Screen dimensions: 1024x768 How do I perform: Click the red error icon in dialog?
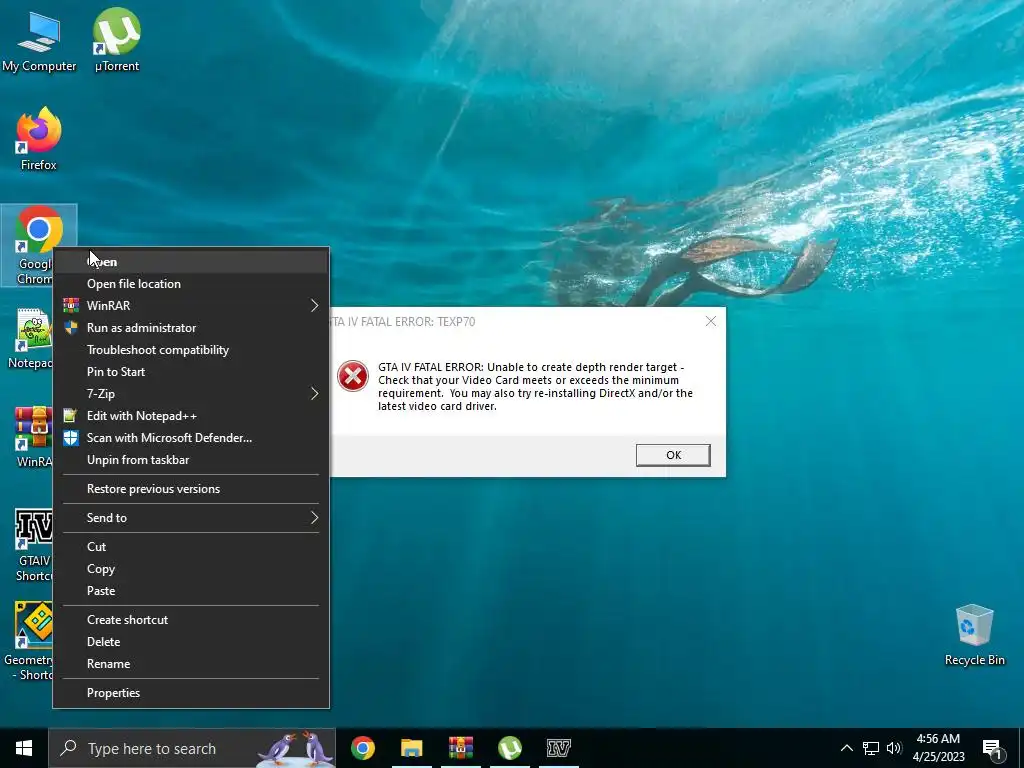(353, 376)
